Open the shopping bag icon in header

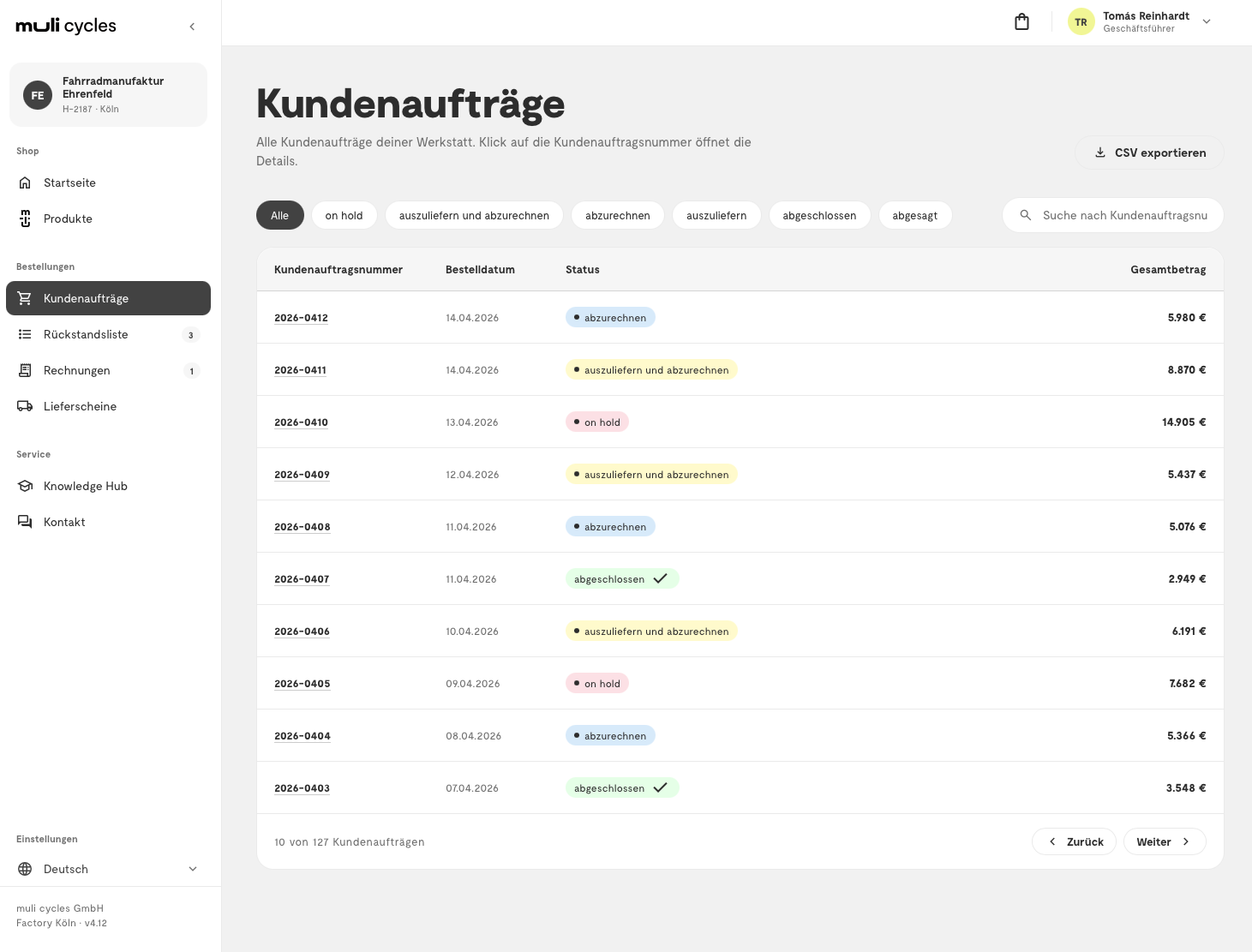1021,22
